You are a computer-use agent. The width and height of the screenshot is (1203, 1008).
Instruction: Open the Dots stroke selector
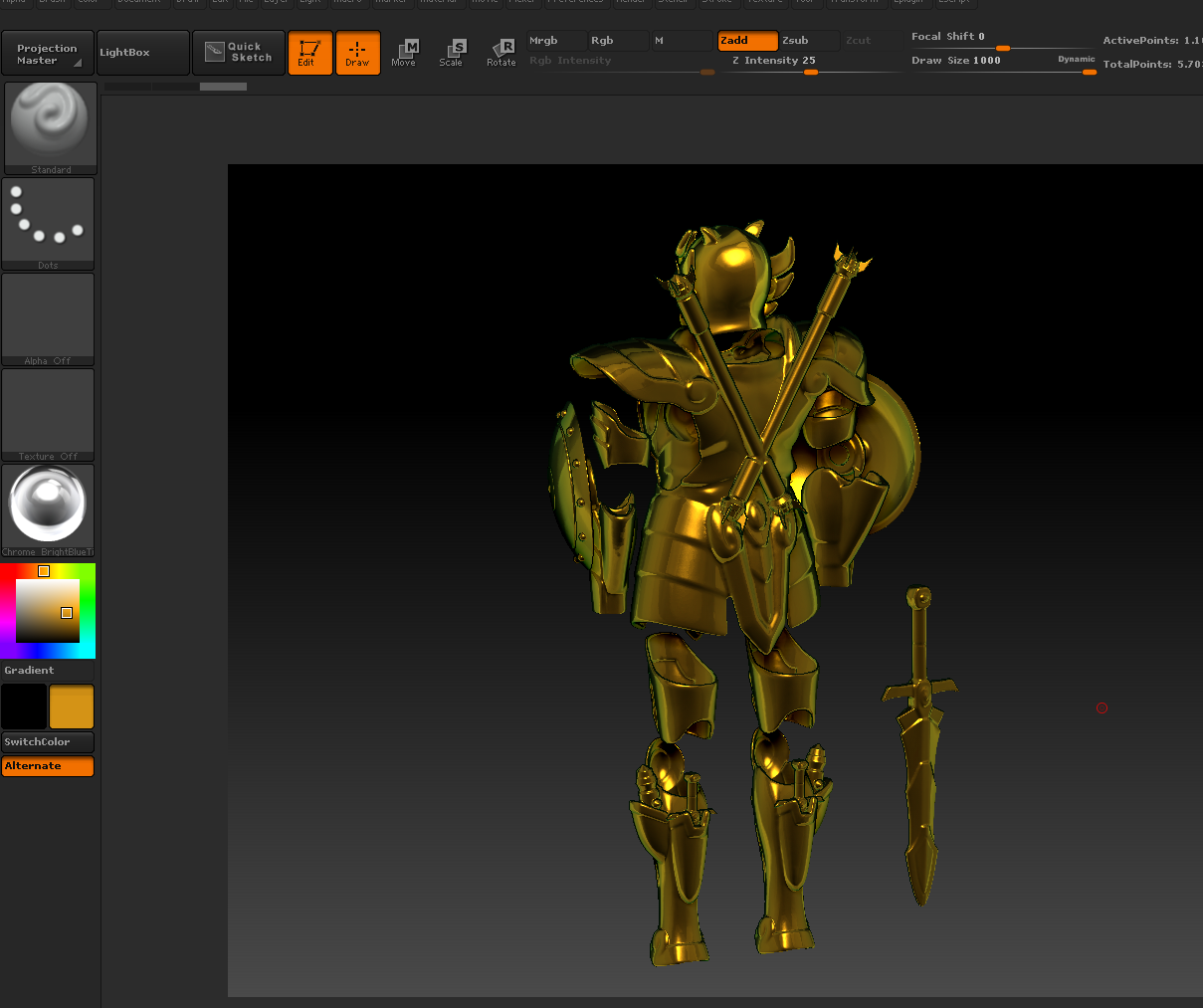point(48,224)
